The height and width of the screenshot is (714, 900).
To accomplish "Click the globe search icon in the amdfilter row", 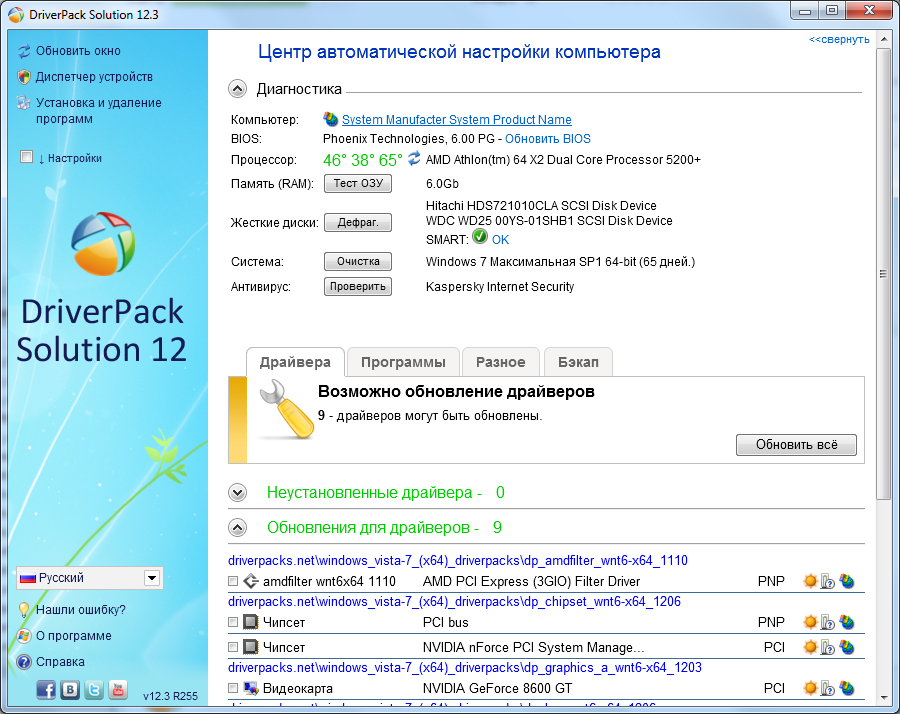I will point(847,581).
